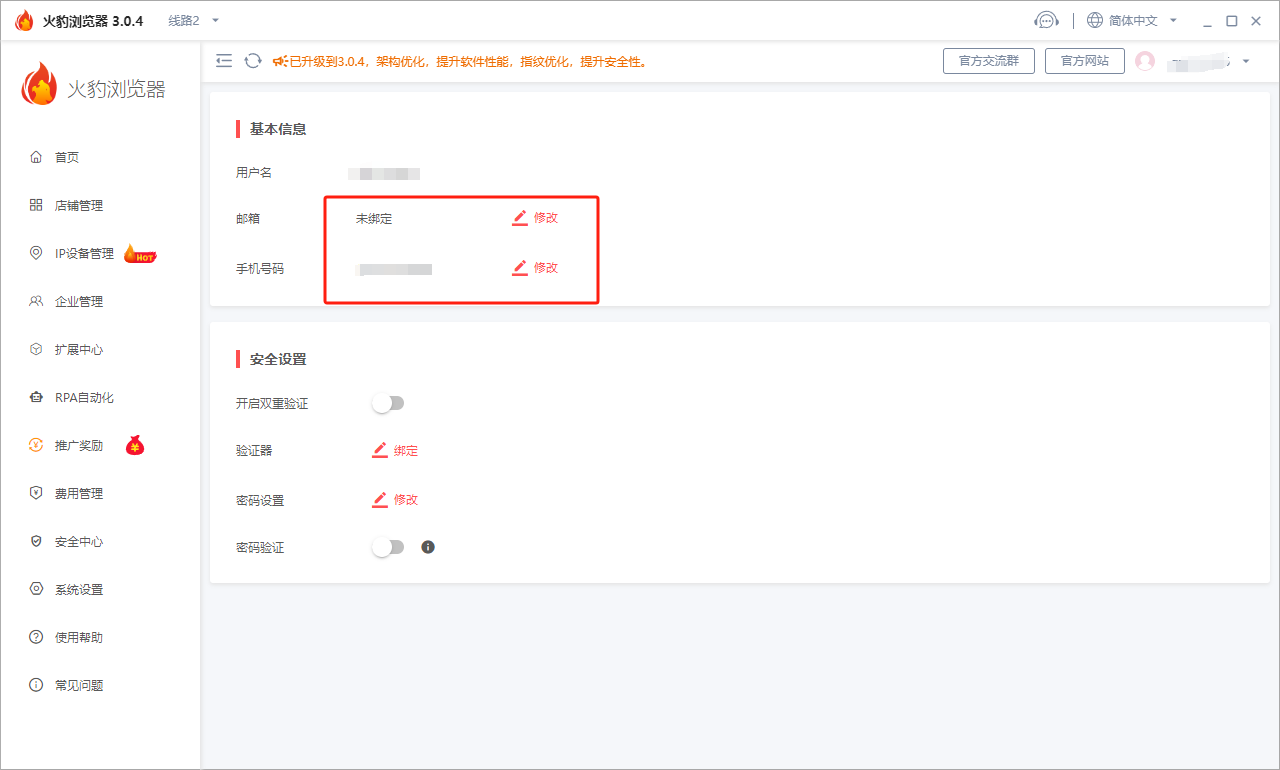This screenshot has width=1280, height=770.
Task: Enable the 开启双重验证 switch
Action: click(x=388, y=402)
